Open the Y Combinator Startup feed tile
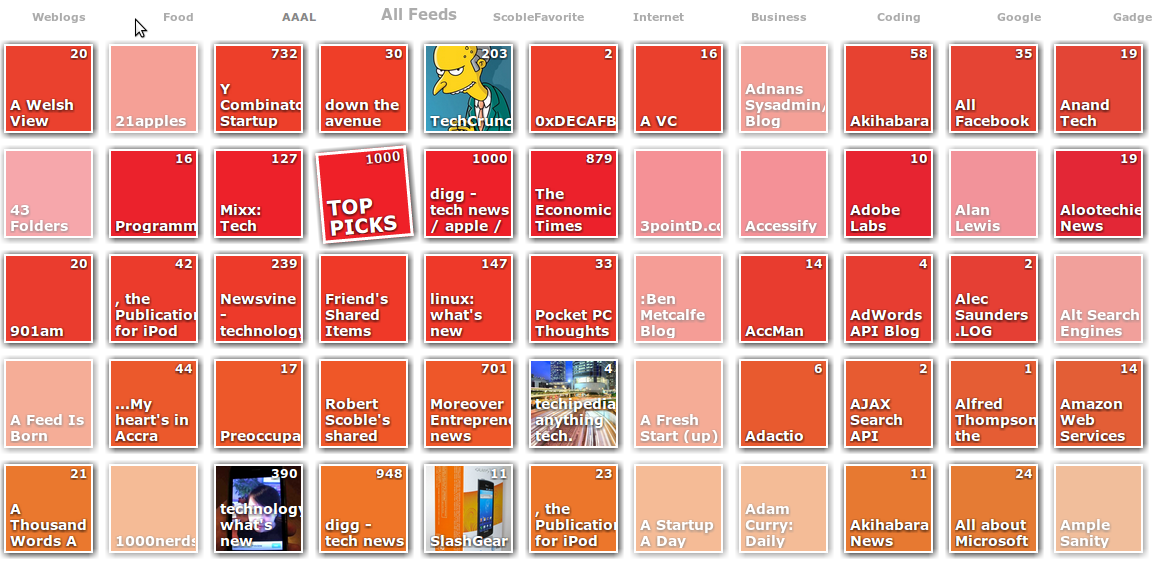Screen dimensions: 1152x575 point(259,89)
